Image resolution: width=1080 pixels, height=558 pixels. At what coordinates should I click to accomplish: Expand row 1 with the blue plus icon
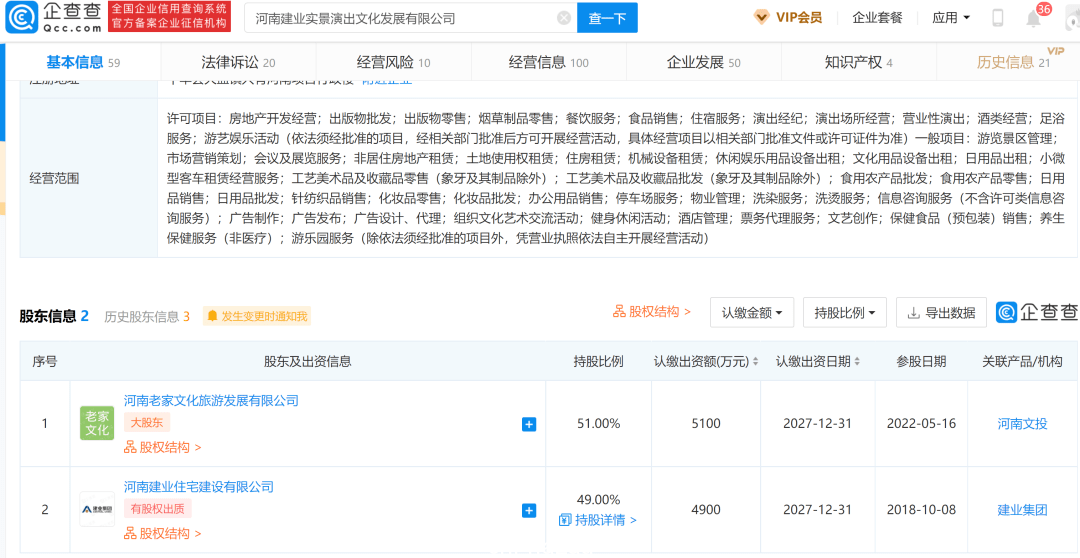529,424
